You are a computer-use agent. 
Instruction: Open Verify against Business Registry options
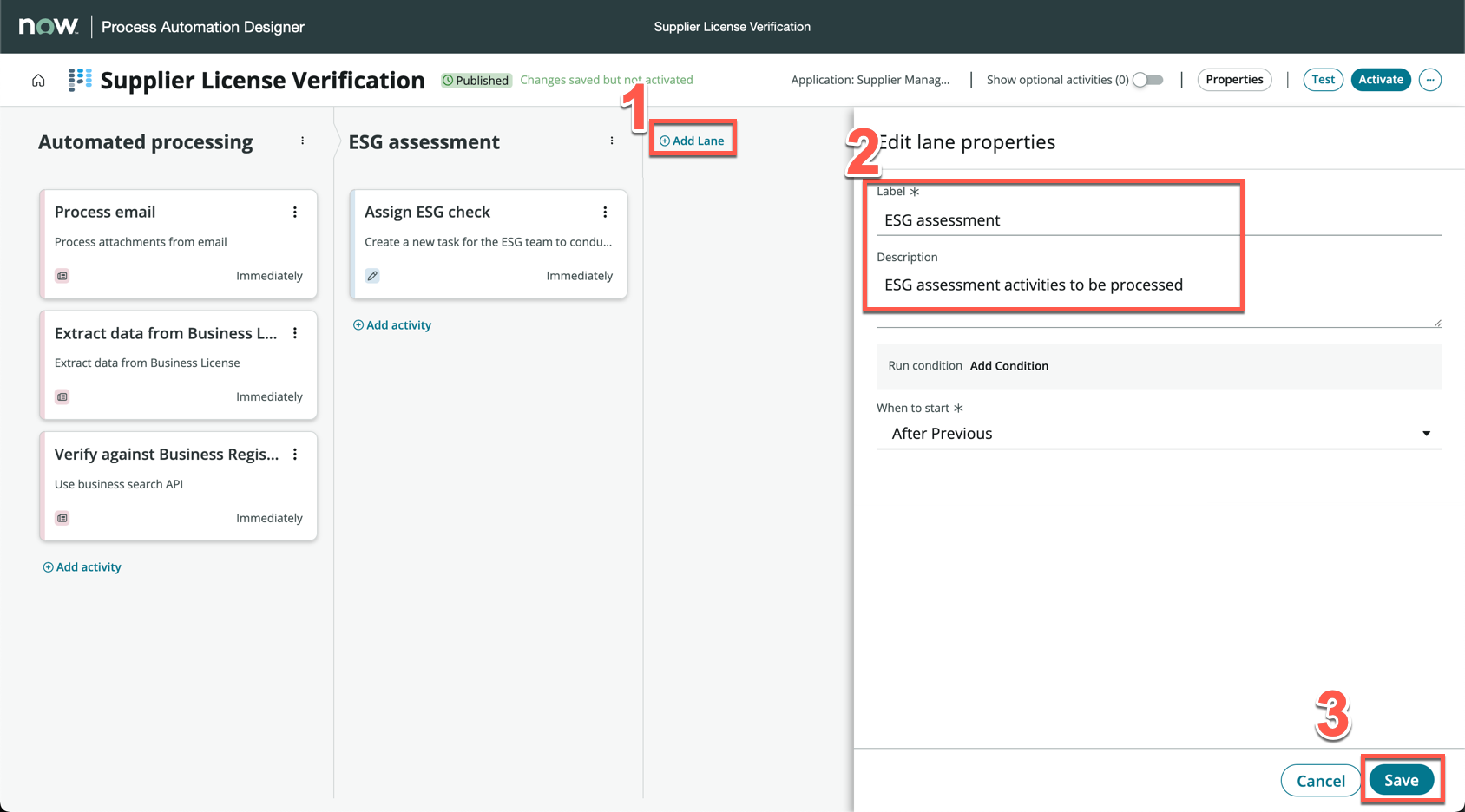[x=295, y=455]
